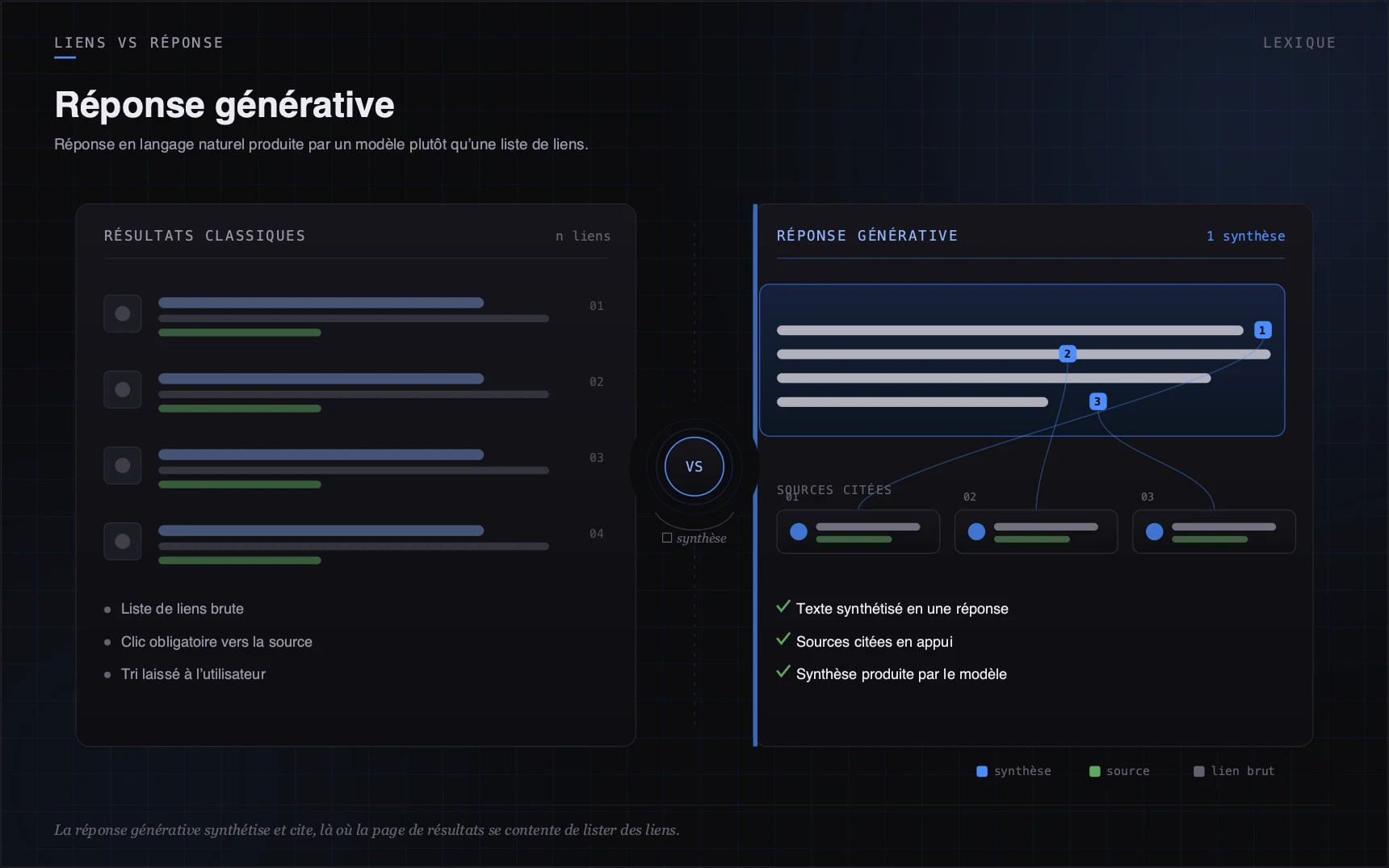
Task: Click check mark beside Sources citées en appui
Action: pos(783,639)
